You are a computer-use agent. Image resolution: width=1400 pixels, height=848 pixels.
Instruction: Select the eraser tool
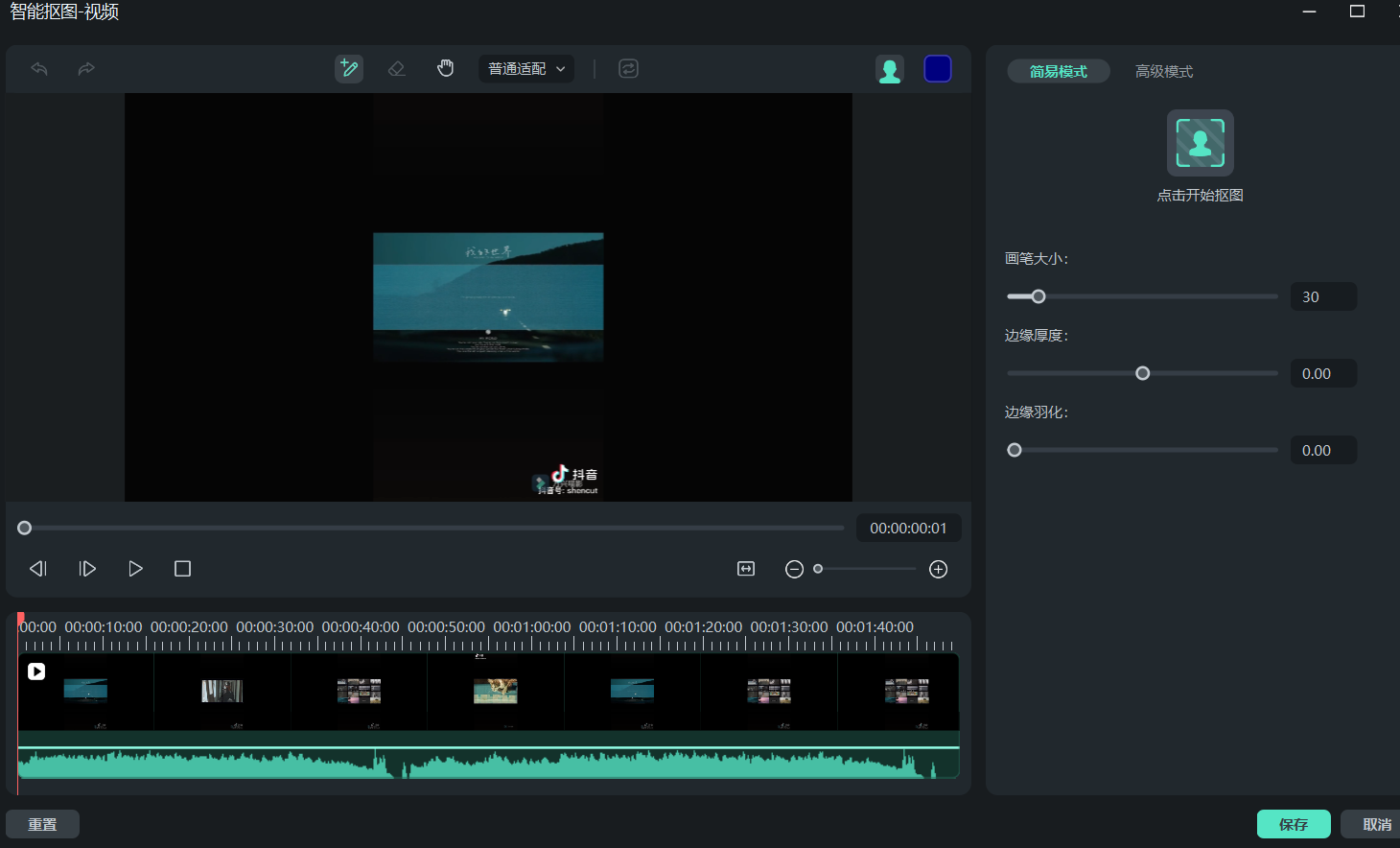coord(396,68)
